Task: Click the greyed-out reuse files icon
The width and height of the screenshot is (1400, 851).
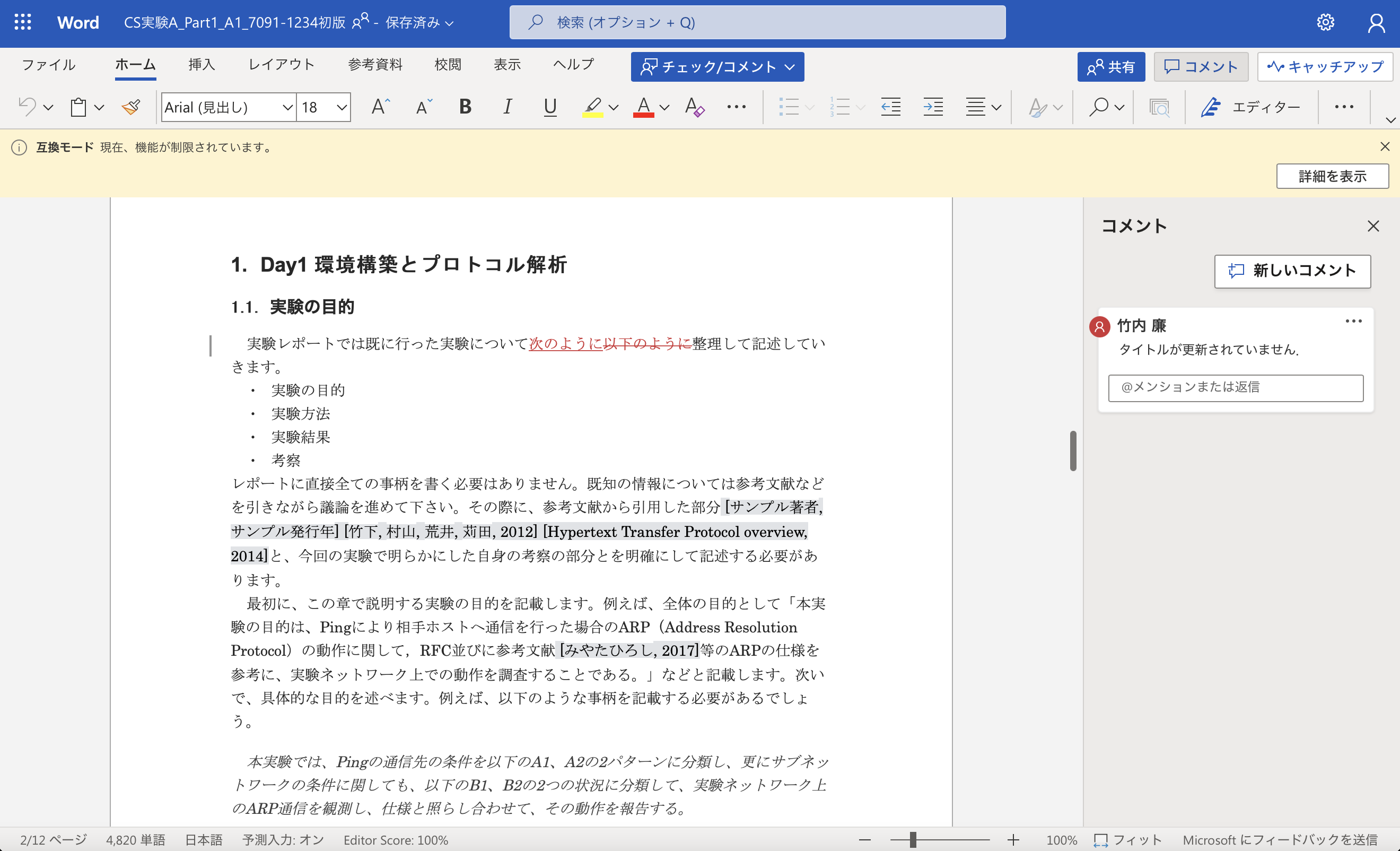Action: [1159, 107]
